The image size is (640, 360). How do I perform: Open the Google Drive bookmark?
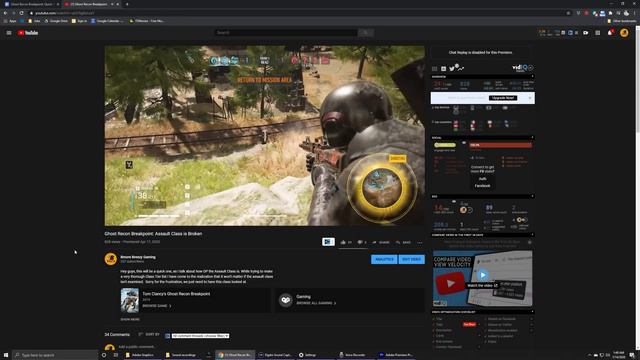point(57,21)
